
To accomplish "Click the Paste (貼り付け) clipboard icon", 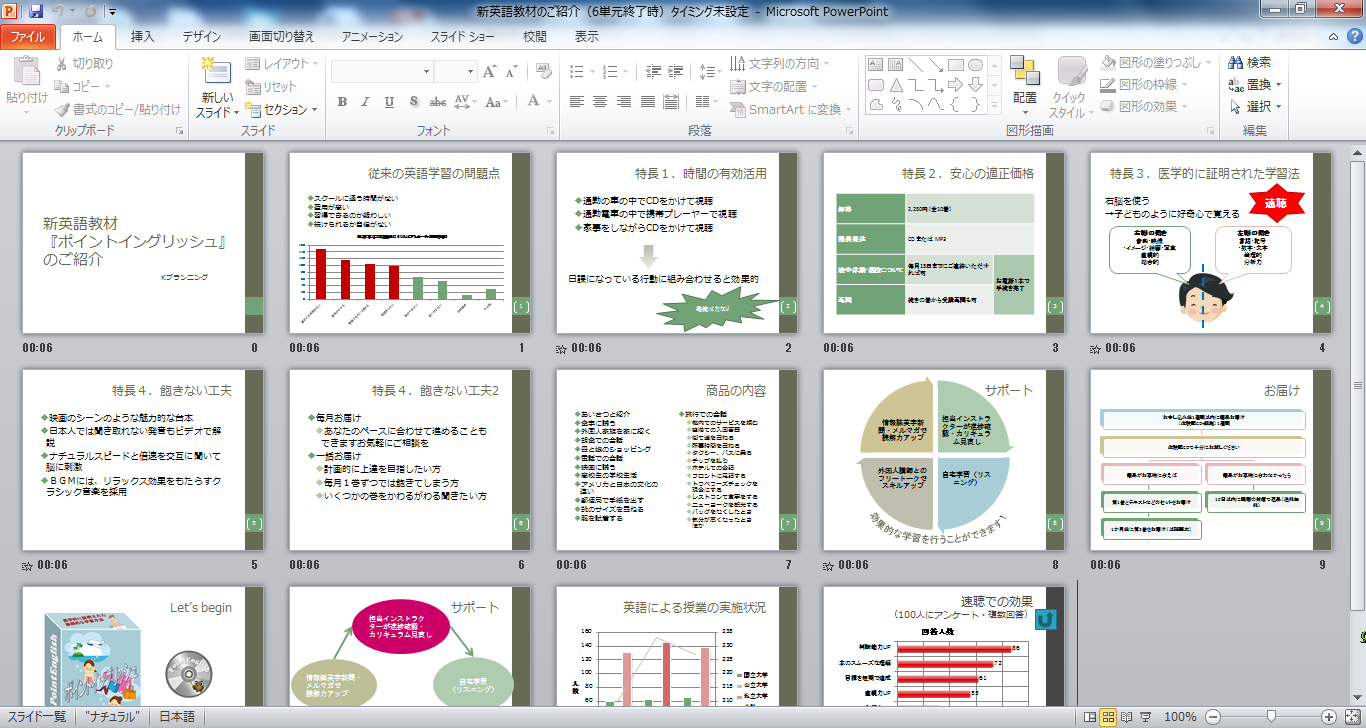I will (27, 72).
